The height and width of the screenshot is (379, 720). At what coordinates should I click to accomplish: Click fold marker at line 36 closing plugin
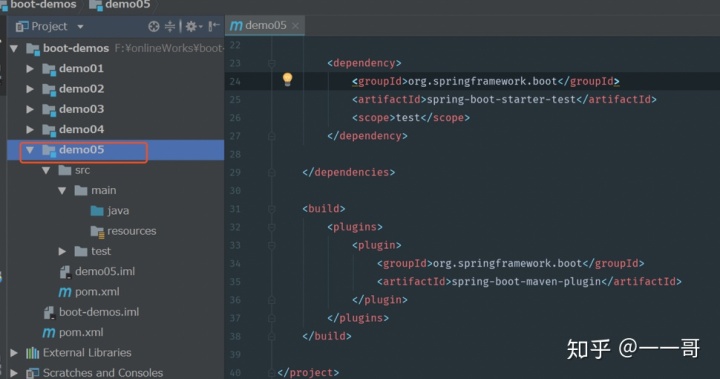271,300
